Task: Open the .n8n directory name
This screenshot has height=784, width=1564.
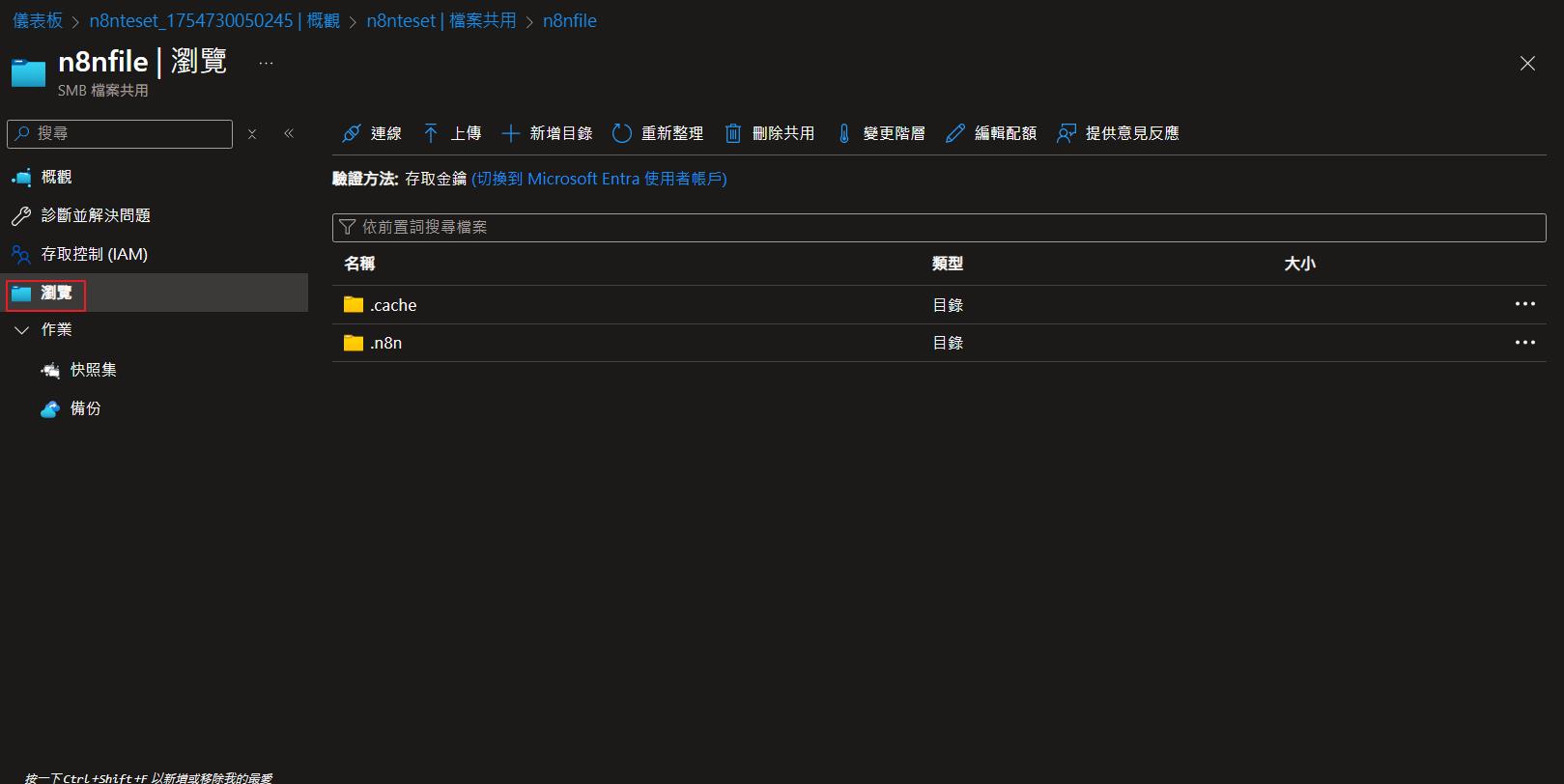Action: pyautogui.click(x=386, y=343)
